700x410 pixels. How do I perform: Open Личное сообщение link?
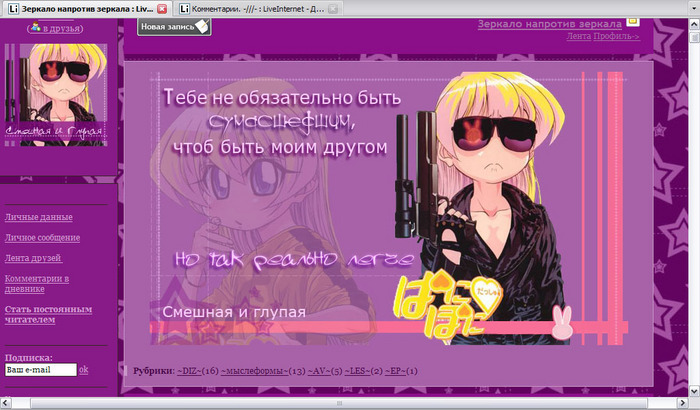pos(42,238)
